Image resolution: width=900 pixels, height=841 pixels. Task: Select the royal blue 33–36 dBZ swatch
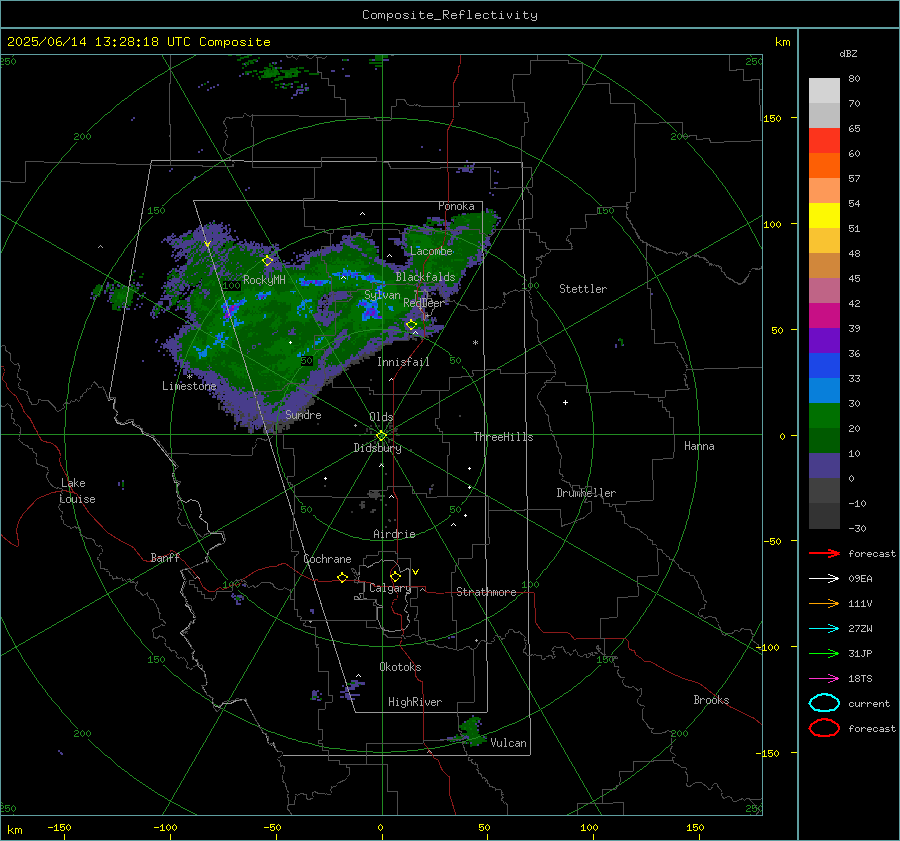[x=824, y=366]
